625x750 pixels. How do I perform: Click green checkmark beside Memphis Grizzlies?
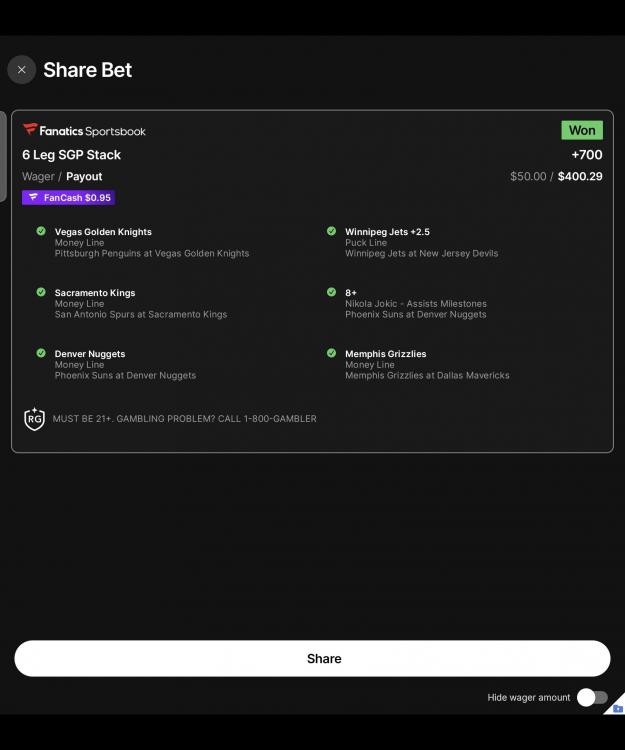click(x=331, y=353)
